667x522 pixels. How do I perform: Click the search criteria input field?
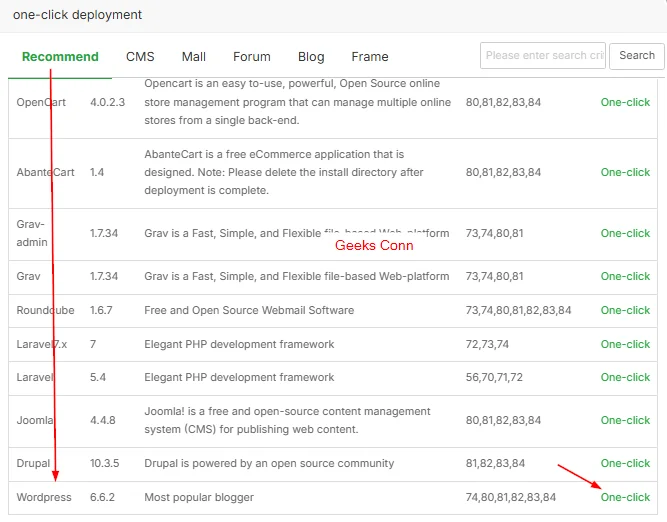[x=543, y=56]
